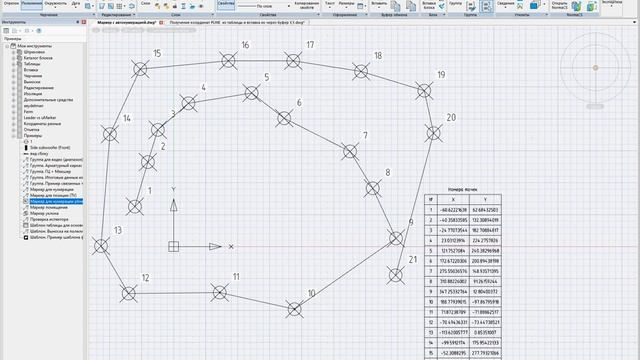
Task: Click the first icon in Инструменты panel toolbar
Action: pyautogui.click(x=6, y=31)
